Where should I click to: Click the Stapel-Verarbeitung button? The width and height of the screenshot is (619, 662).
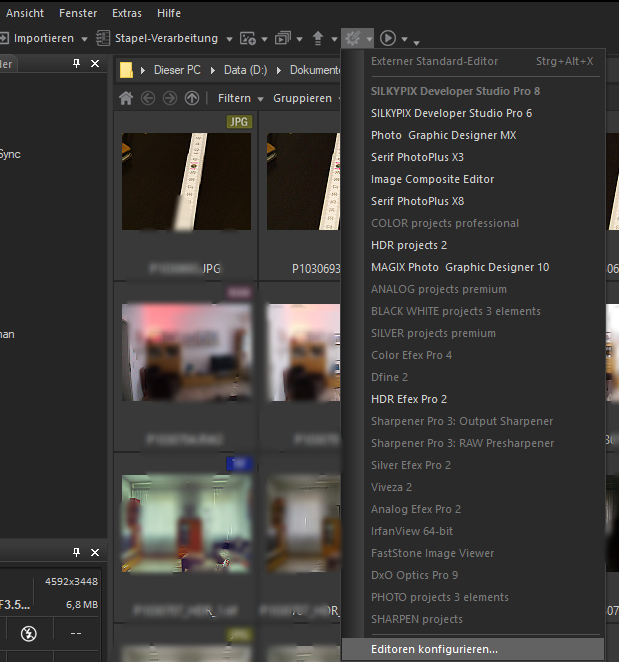click(x=162, y=38)
